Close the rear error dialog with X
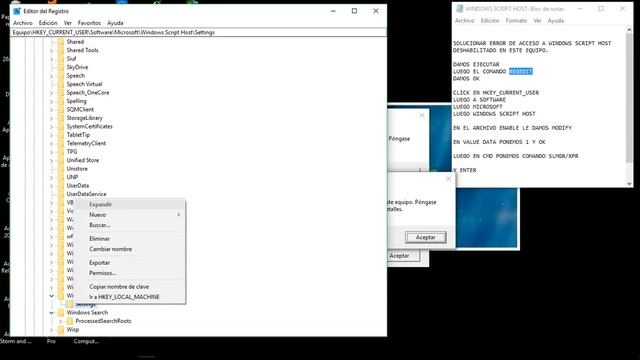The width and height of the screenshot is (640, 360). coord(422,116)
